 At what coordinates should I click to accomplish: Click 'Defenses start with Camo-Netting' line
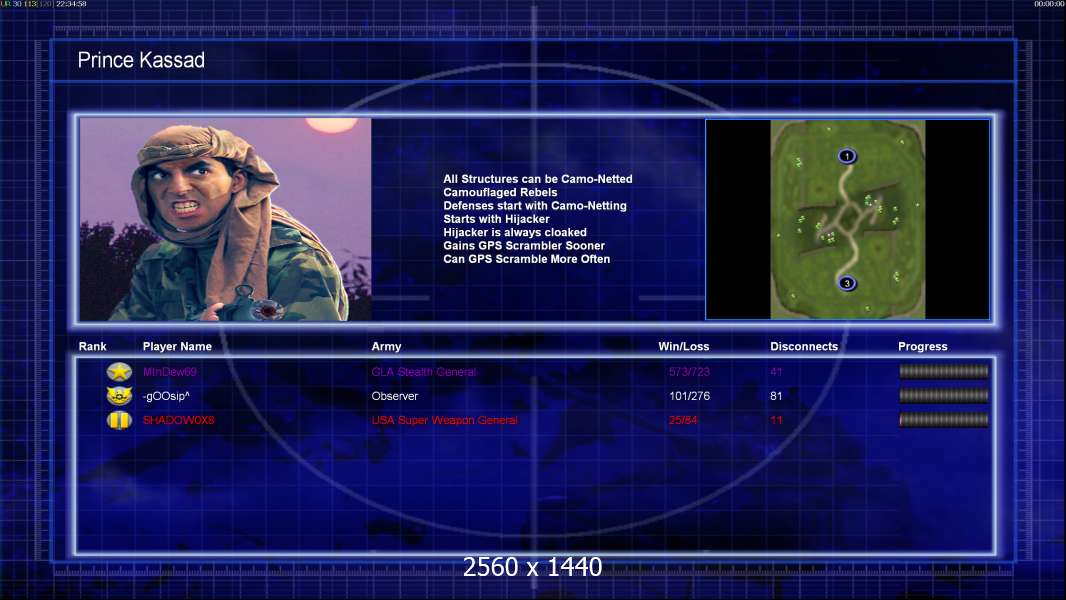(x=535, y=205)
